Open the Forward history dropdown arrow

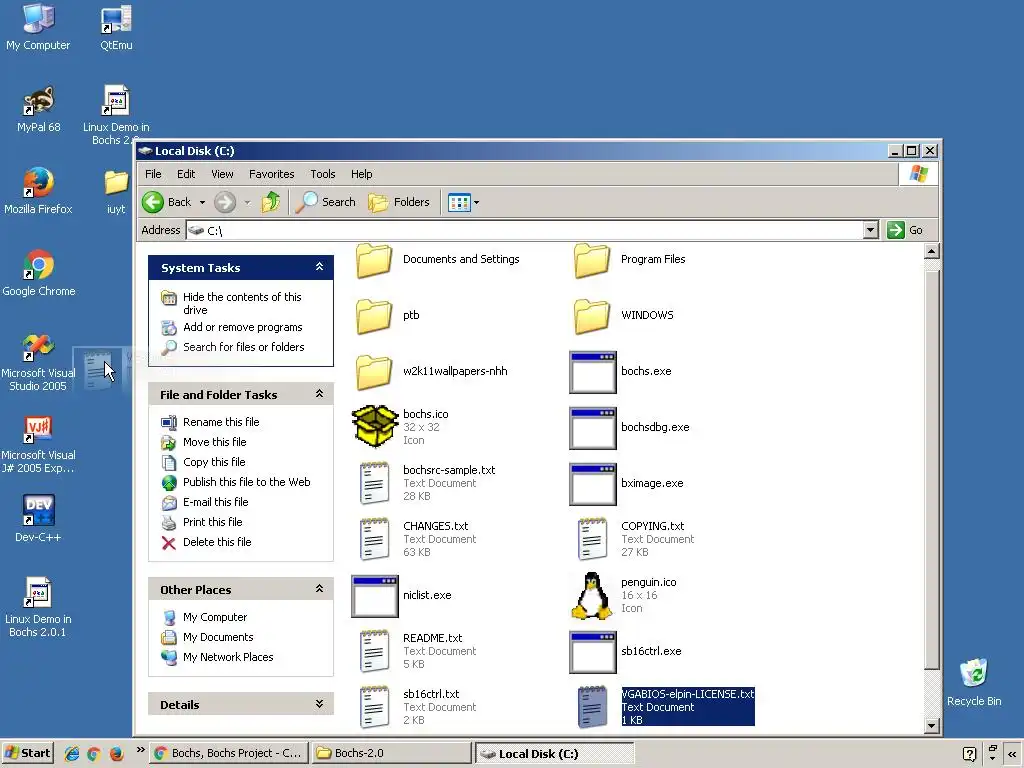(248, 202)
